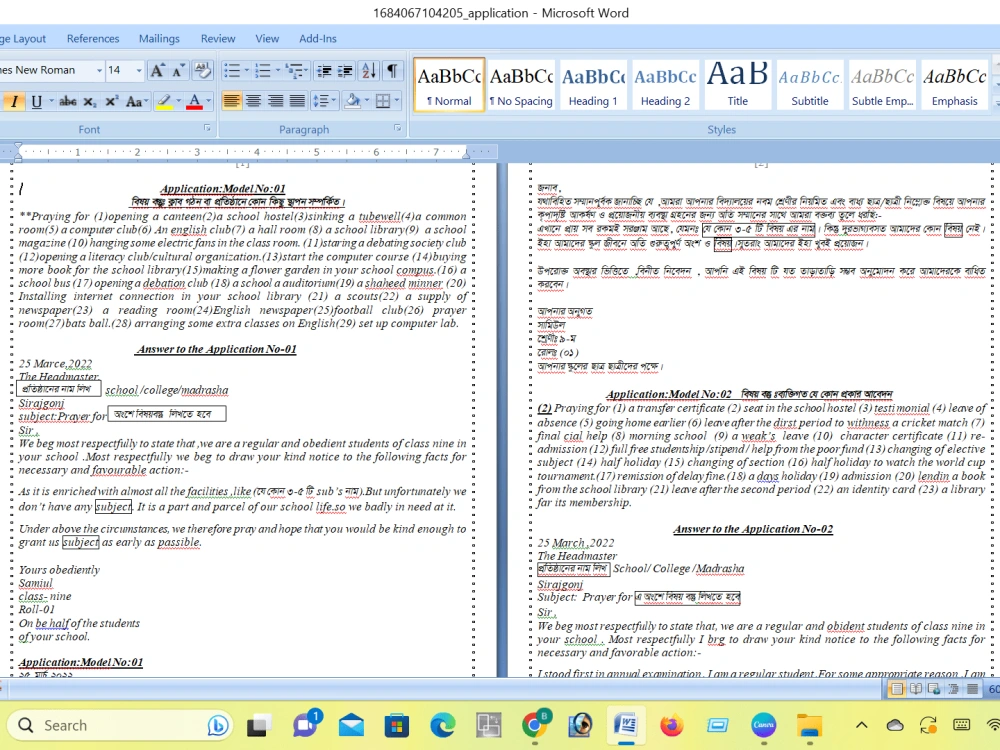This screenshot has width=1000, height=750.
Task: Apply the No Spacing style
Action: coord(521,85)
